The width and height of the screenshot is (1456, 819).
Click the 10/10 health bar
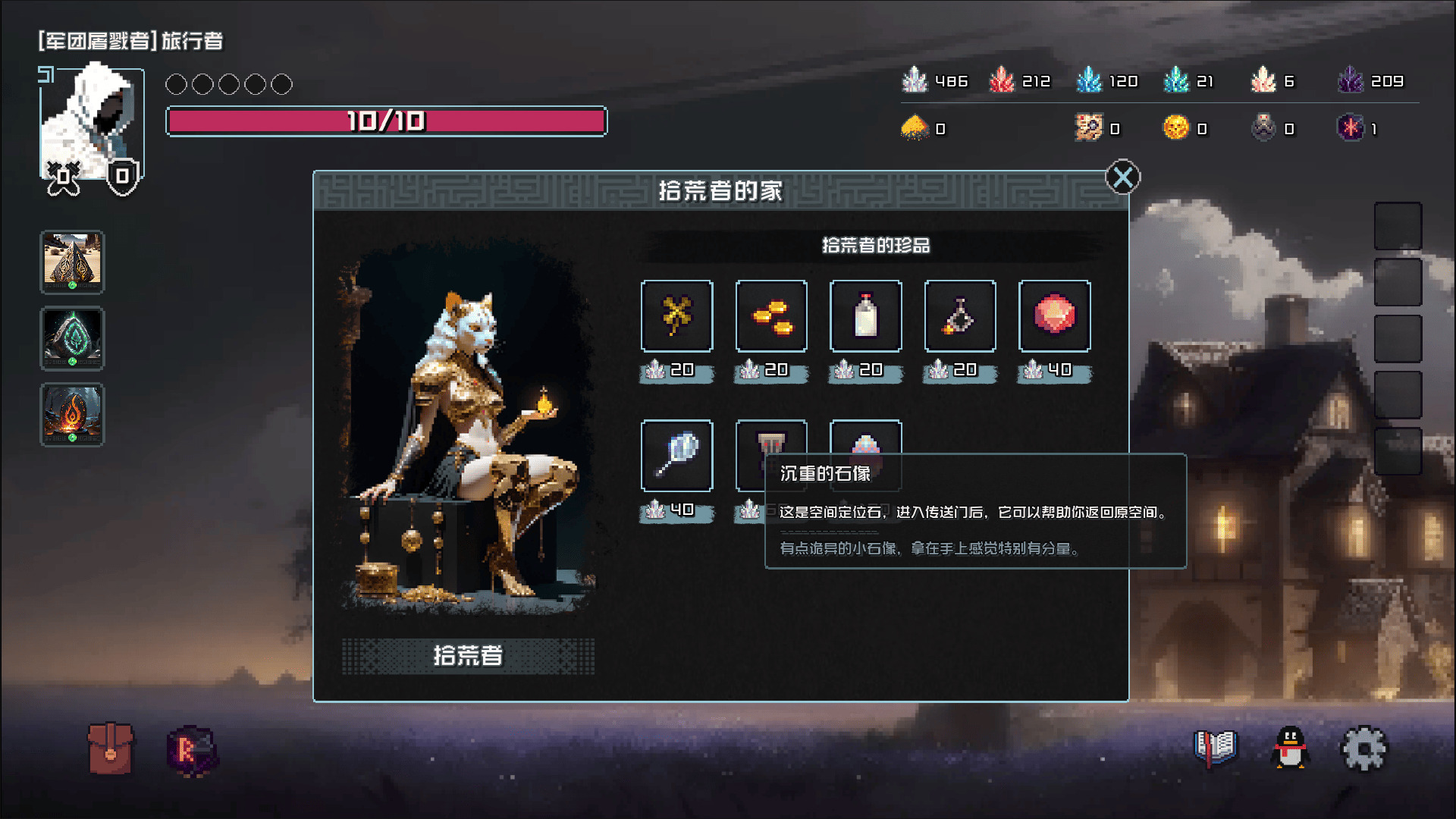[x=387, y=121]
